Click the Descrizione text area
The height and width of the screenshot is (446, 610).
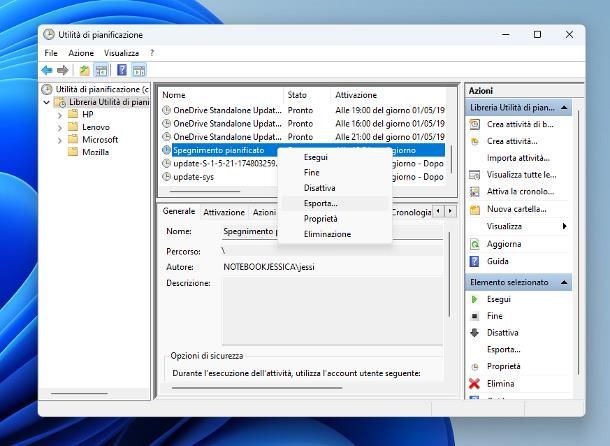[x=332, y=311]
